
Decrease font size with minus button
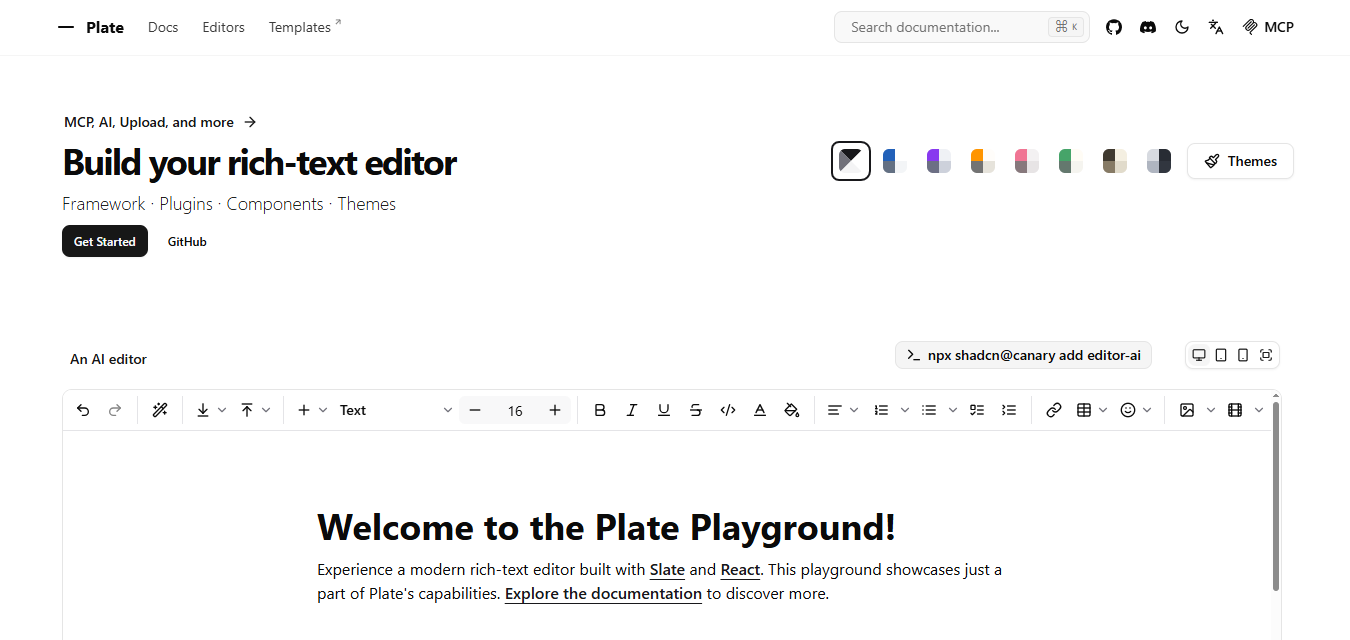click(475, 410)
